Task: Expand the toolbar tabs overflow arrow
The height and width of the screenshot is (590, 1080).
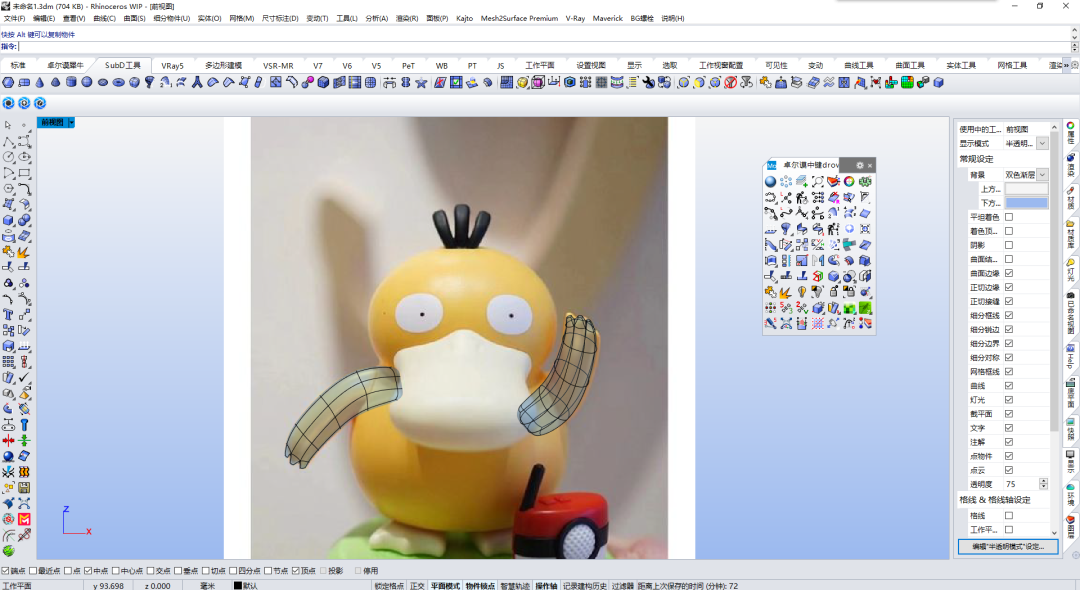Action: coord(1066,65)
